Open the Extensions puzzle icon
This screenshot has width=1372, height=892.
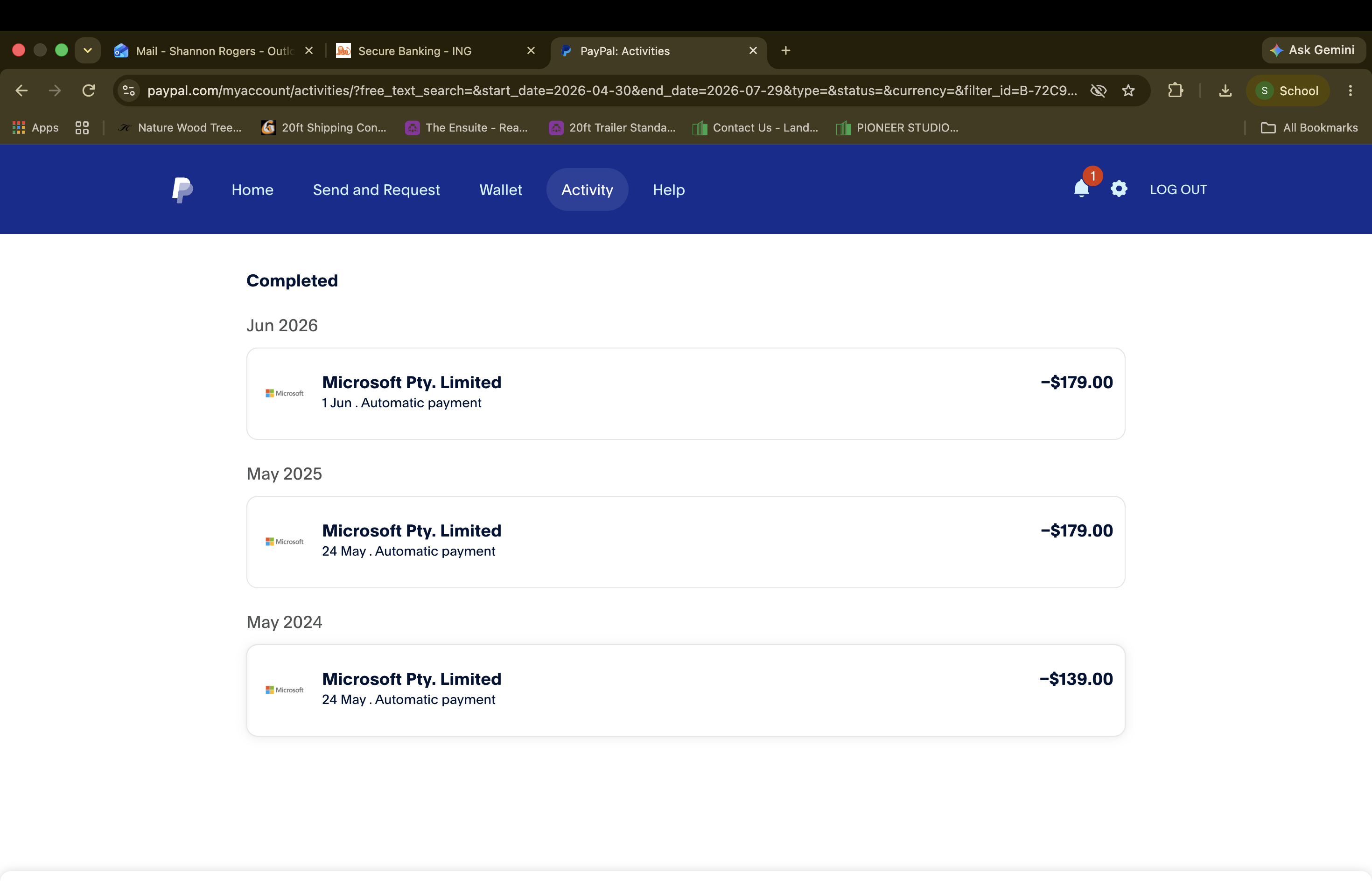pyautogui.click(x=1175, y=91)
